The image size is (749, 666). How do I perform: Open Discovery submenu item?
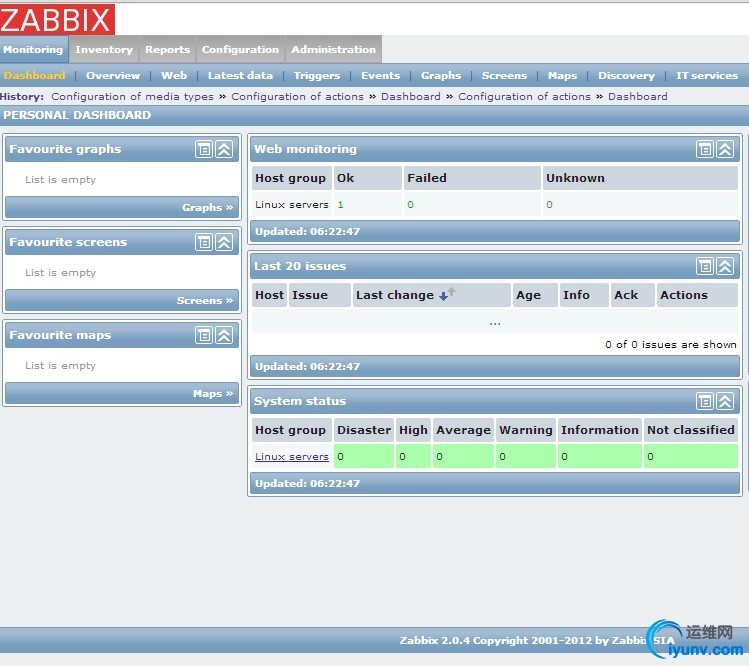(626, 75)
